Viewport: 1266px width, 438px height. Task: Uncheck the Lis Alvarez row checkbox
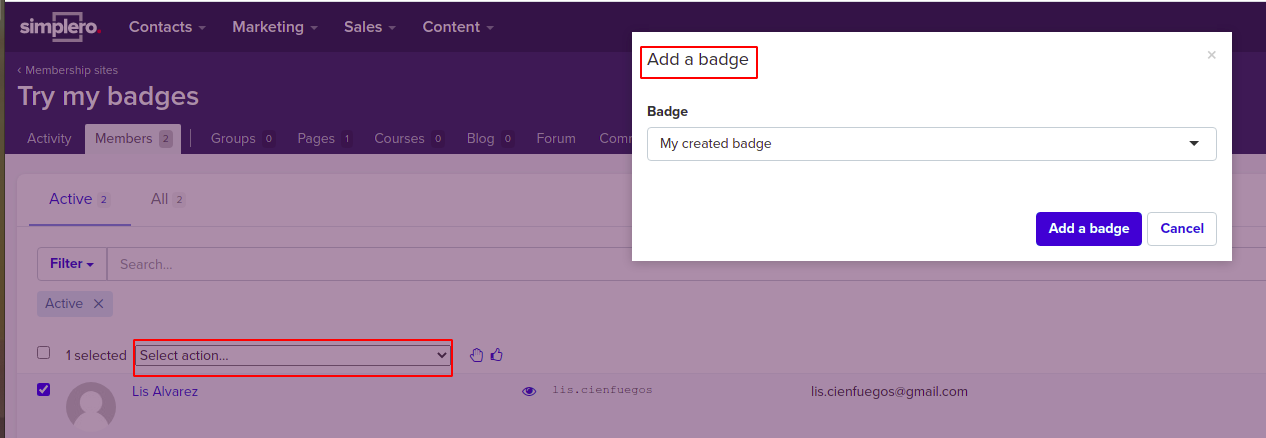coord(43,390)
